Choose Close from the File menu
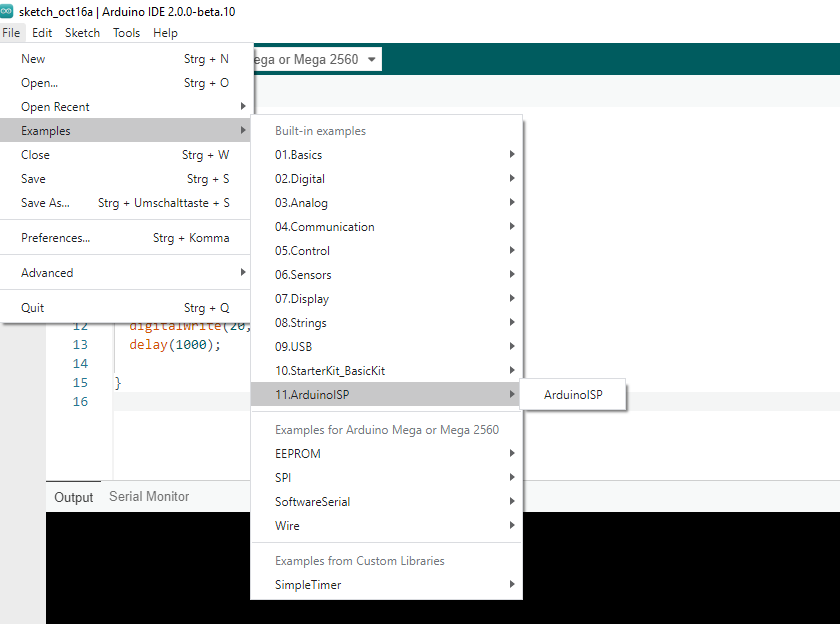The width and height of the screenshot is (840, 624). click(125, 155)
